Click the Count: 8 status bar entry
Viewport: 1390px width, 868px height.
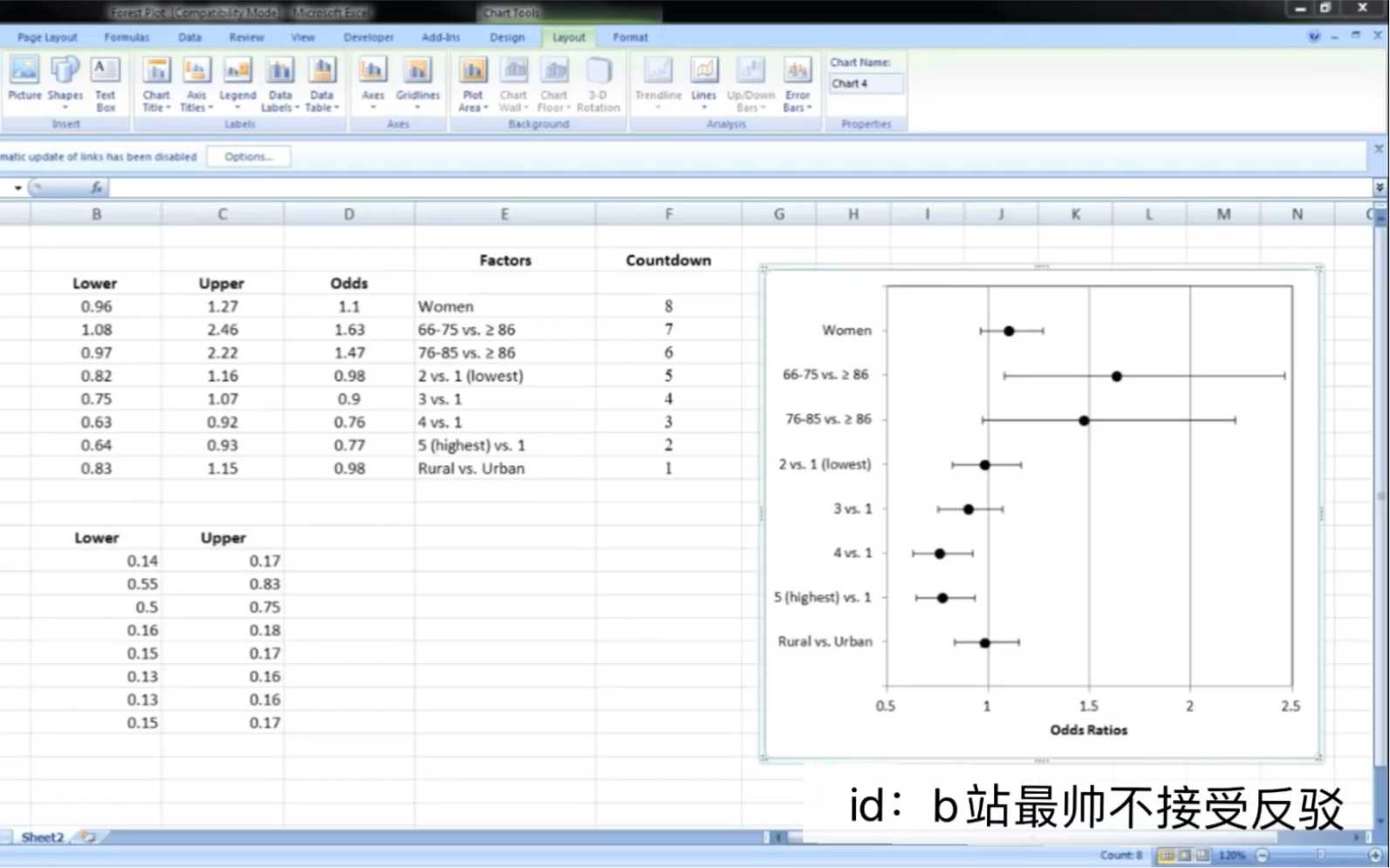coord(1121,856)
